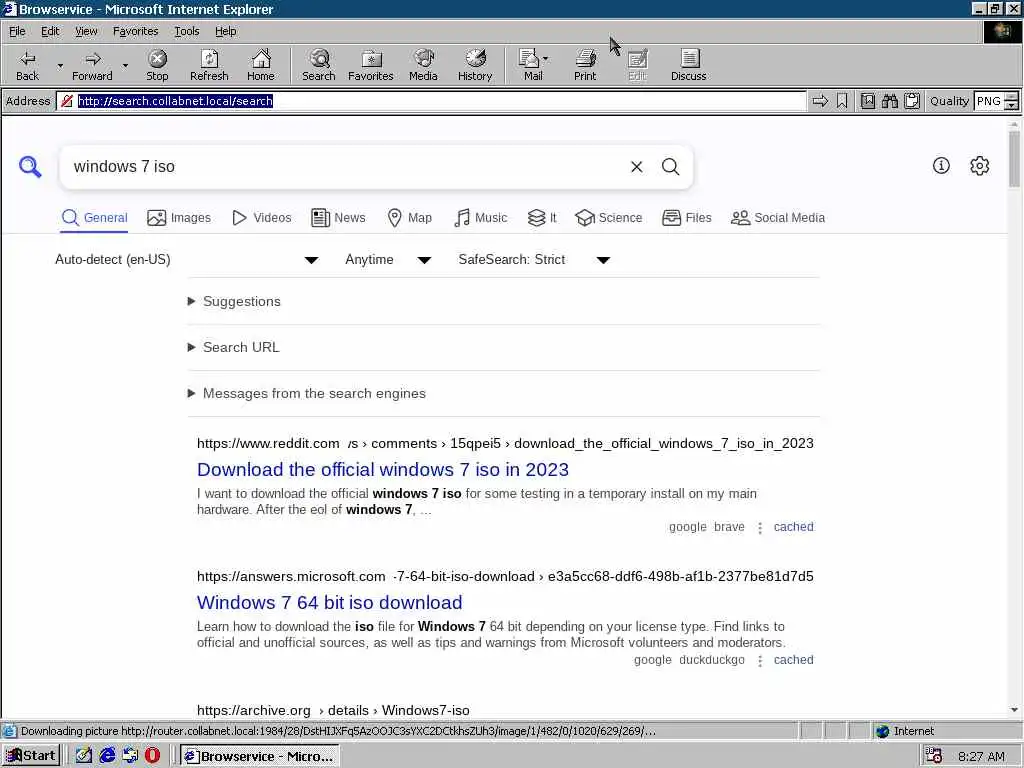This screenshot has height=768, width=1024.
Task: Open the Help menu
Action: coord(225,31)
